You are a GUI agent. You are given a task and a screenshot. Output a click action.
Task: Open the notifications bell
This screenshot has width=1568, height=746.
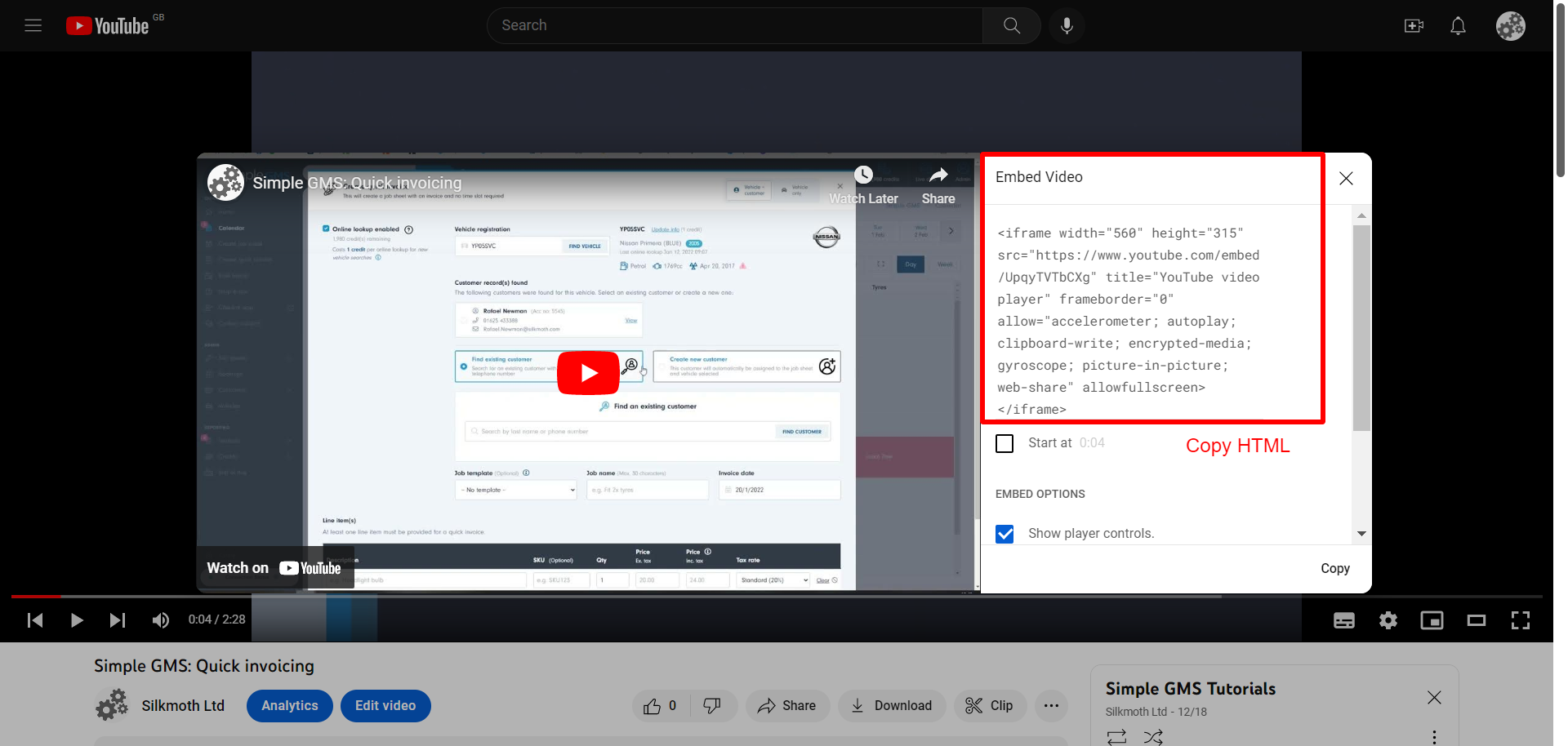click(1458, 26)
